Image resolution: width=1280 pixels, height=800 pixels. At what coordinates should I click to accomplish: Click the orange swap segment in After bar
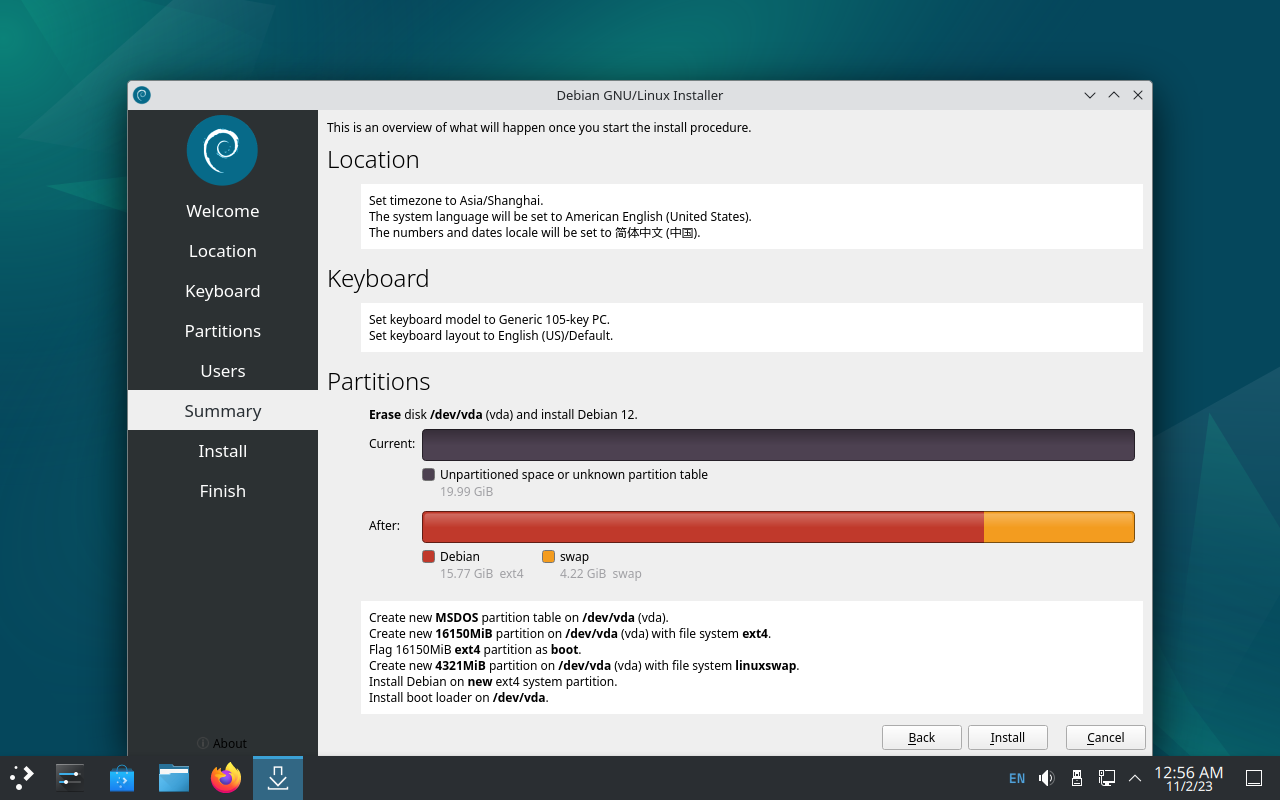(1058, 527)
